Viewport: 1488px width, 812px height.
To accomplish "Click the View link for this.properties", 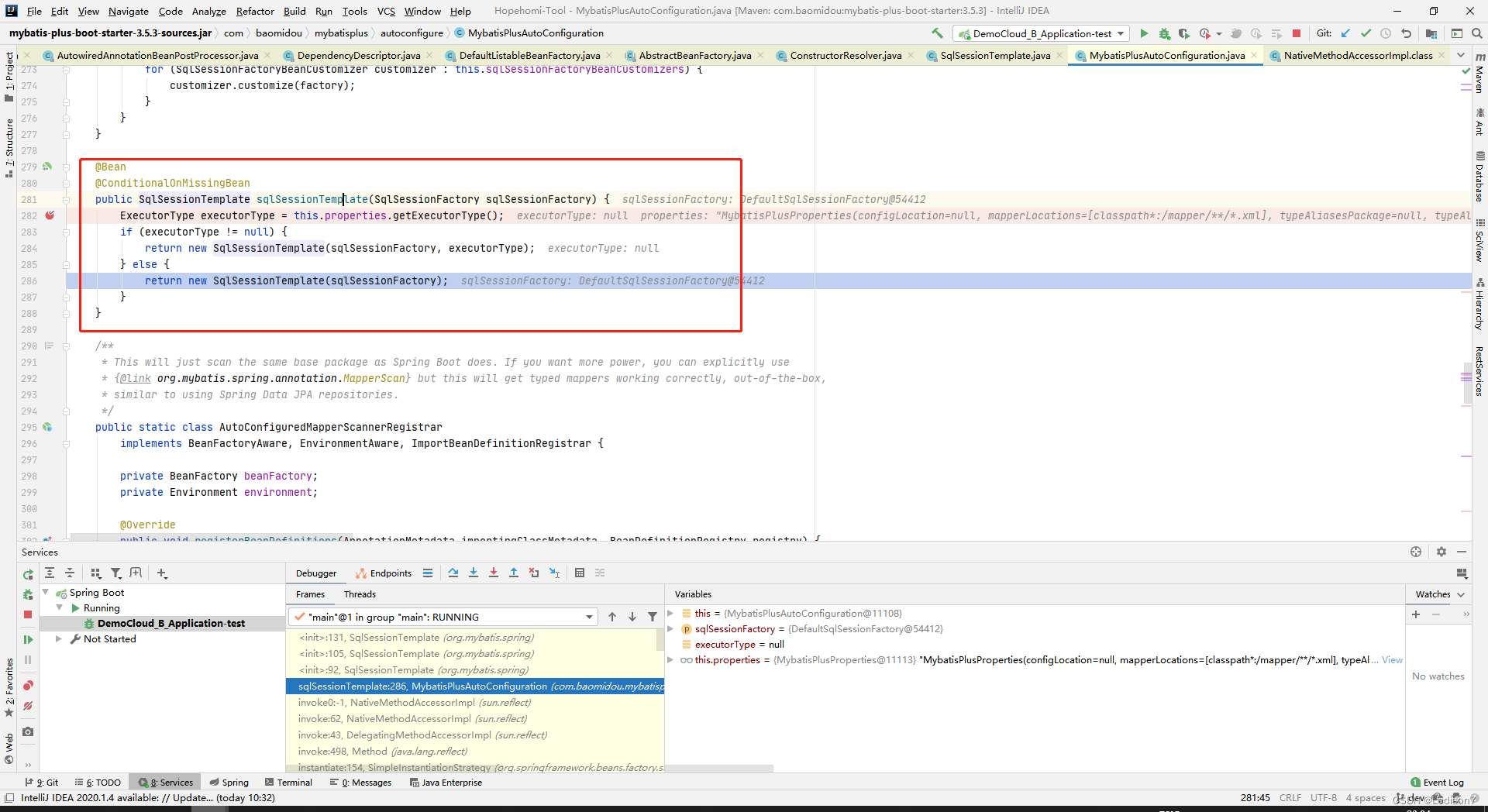I will [1392, 659].
